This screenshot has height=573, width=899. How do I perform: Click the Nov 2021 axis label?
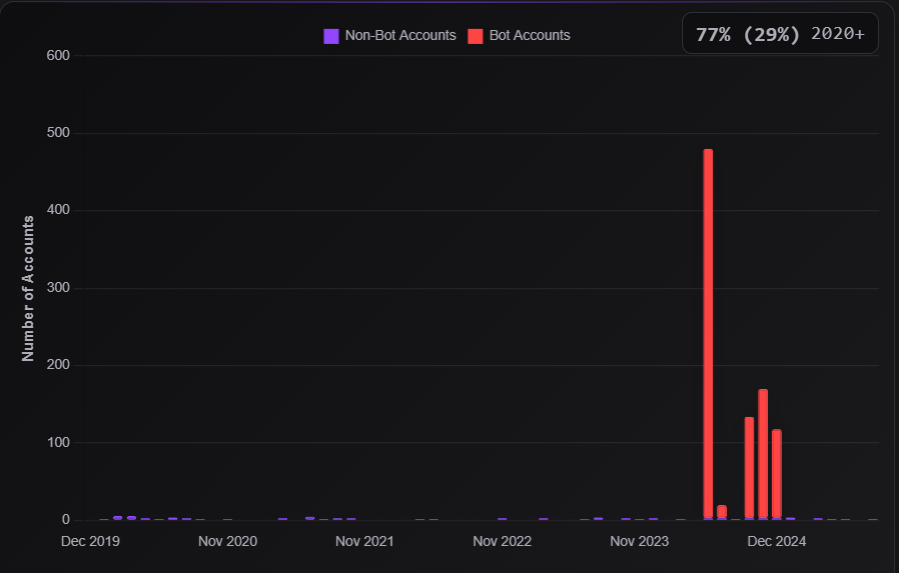365,541
